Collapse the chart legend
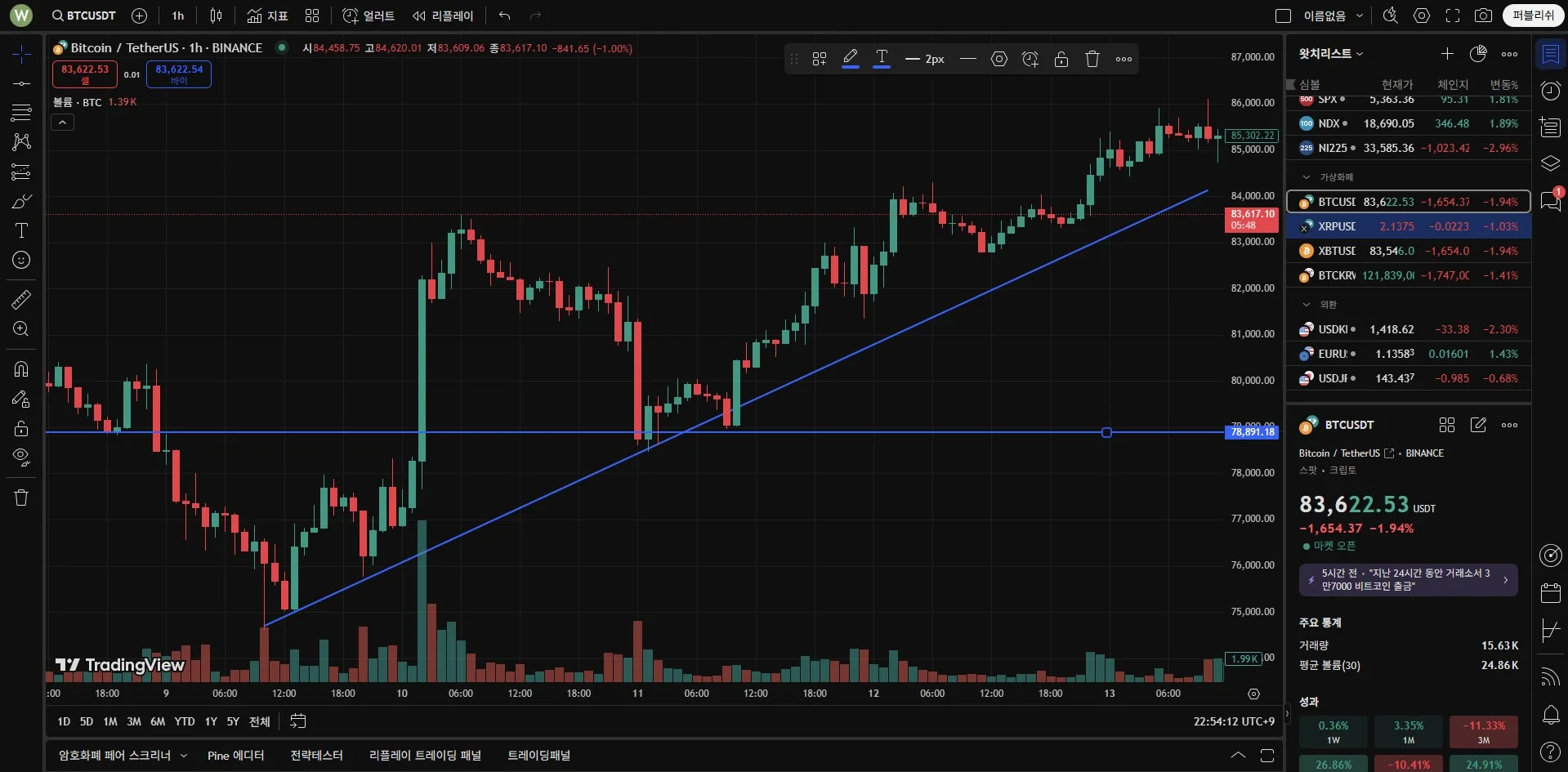Viewport: 1568px width, 772px height. [63, 123]
